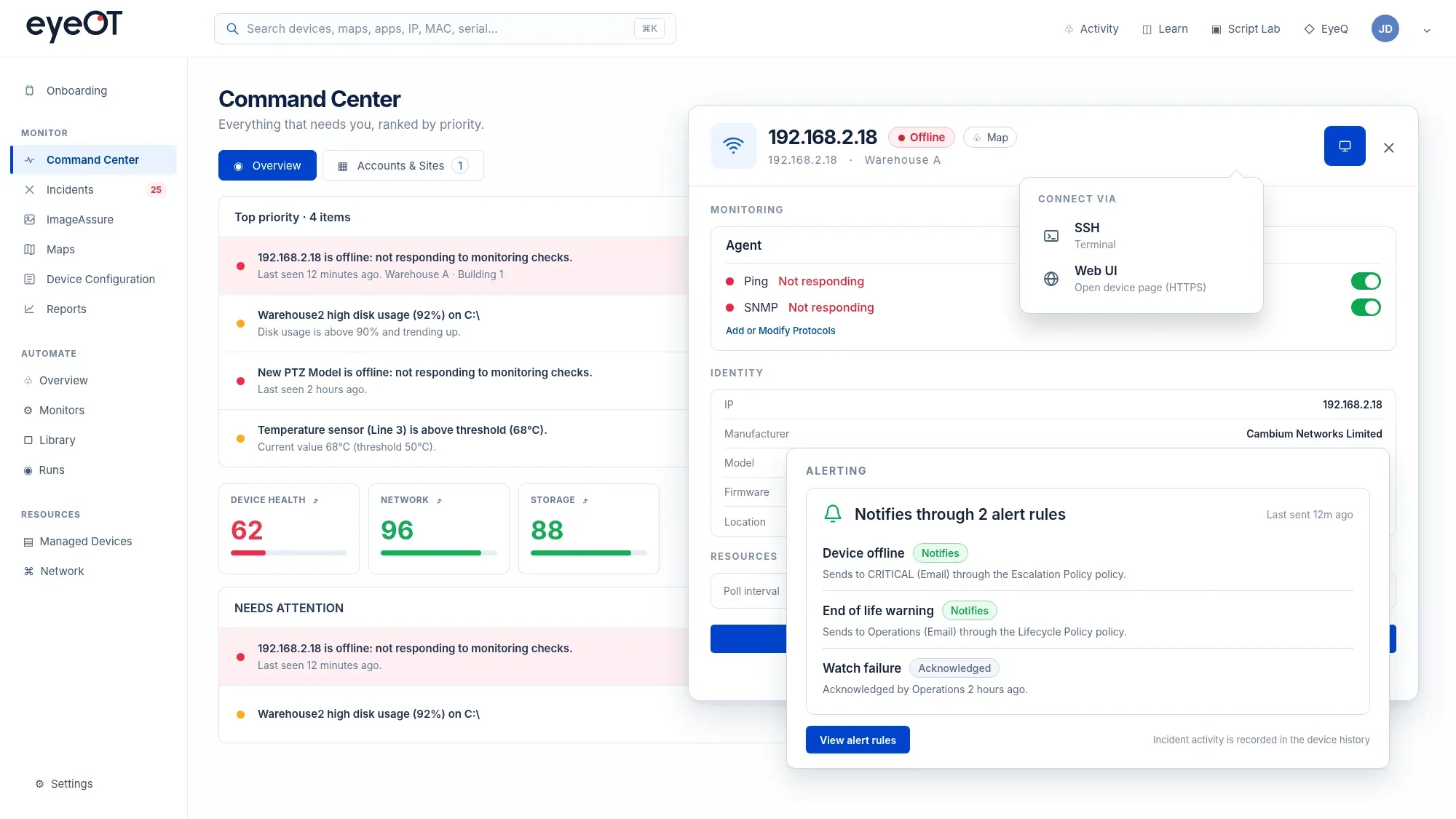Toggle the Ping monitoring switch
Screen dimensions: 1456x819
coord(1366,281)
